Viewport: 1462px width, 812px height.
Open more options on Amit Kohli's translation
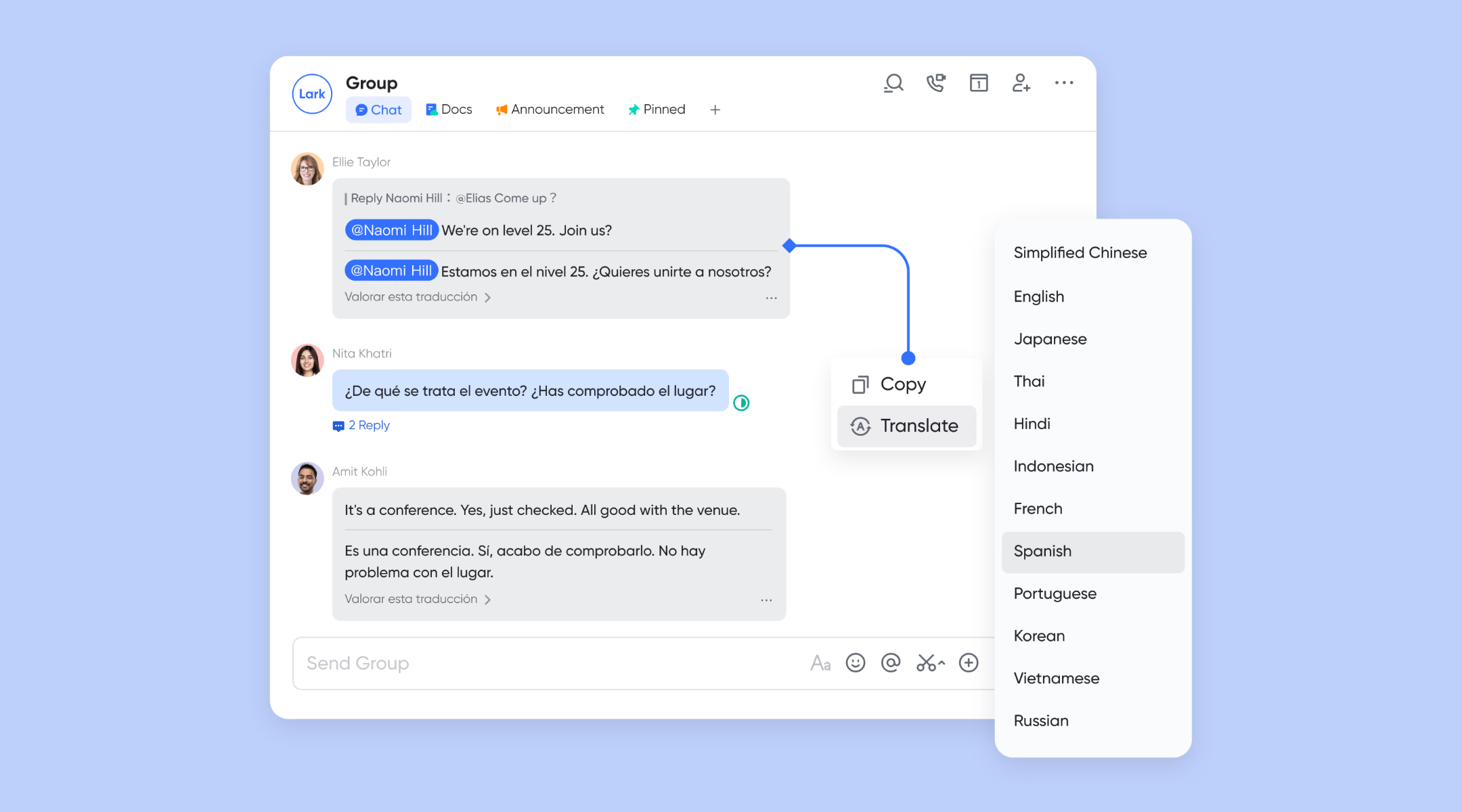pos(766,600)
